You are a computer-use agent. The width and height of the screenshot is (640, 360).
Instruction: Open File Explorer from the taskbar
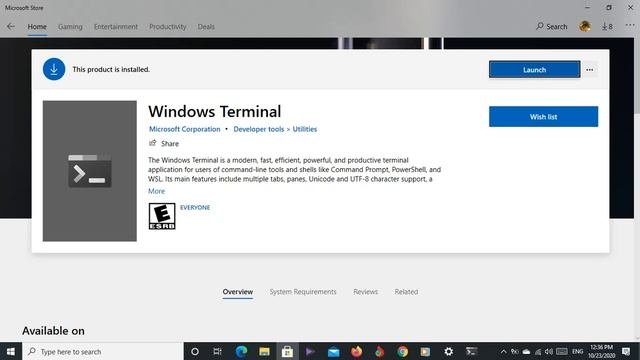coord(264,351)
